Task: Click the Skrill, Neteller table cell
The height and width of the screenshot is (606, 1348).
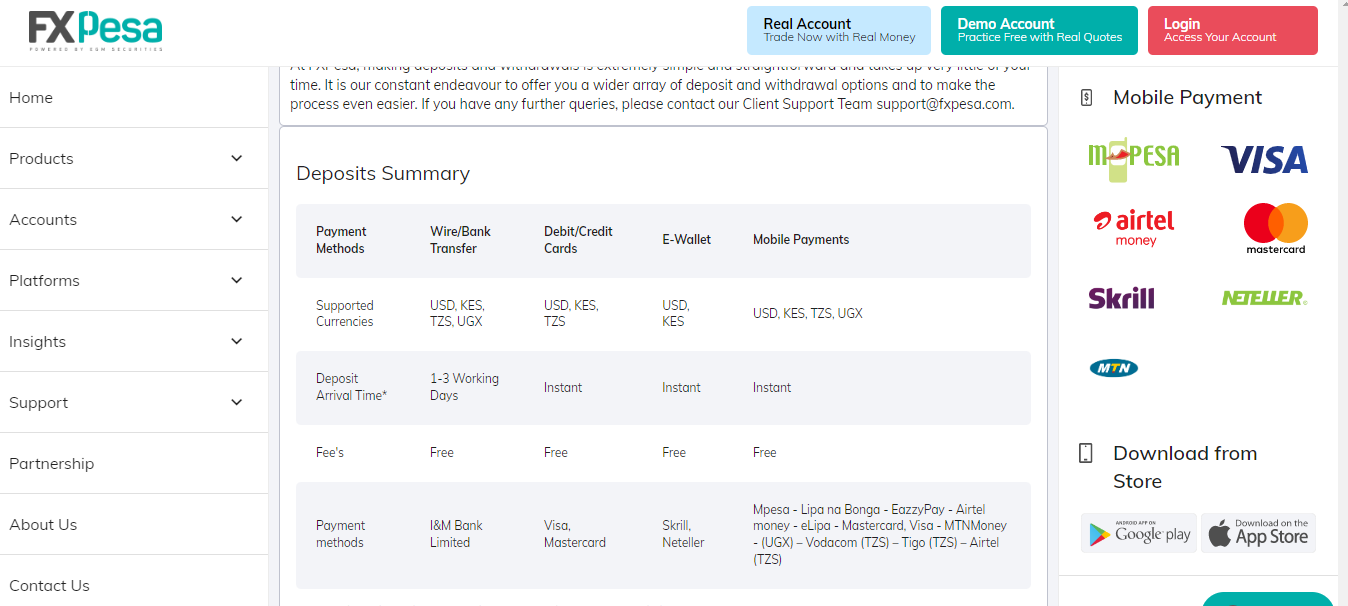Action: point(683,534)
